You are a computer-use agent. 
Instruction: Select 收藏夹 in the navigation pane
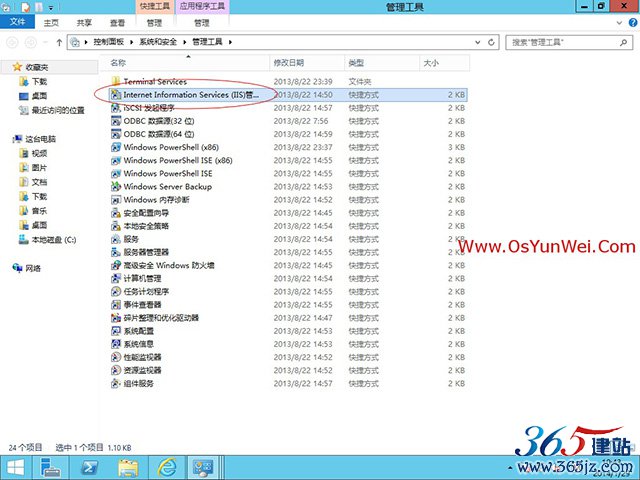pyautogui.click(x=37, y=67)
